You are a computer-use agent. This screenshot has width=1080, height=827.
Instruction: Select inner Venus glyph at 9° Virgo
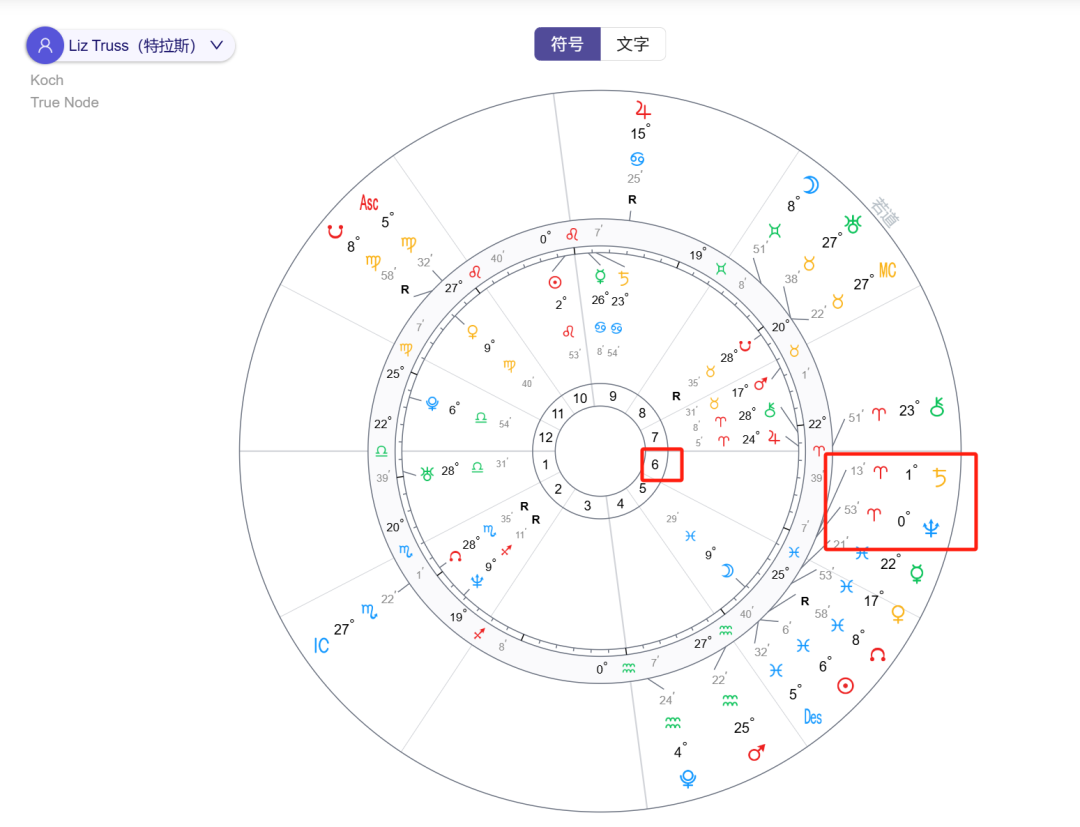(x=472, y=332)
